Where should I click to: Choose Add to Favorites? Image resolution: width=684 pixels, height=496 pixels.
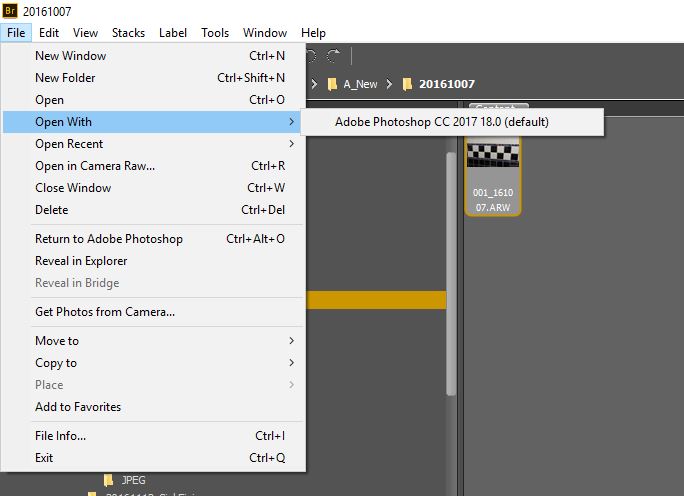(154, 407)
